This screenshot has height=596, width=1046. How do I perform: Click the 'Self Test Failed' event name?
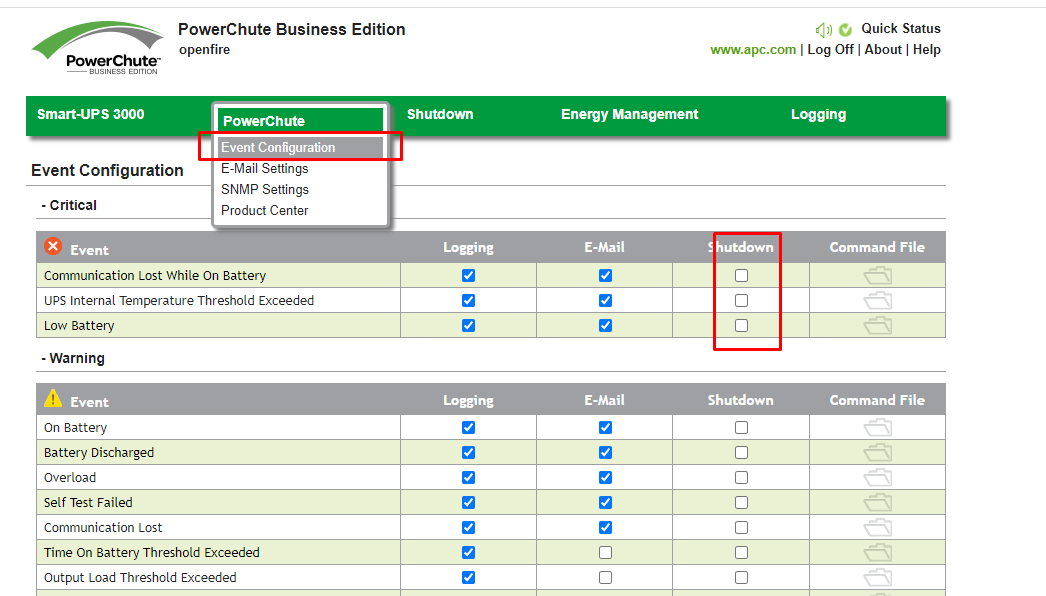pos(88,503)
